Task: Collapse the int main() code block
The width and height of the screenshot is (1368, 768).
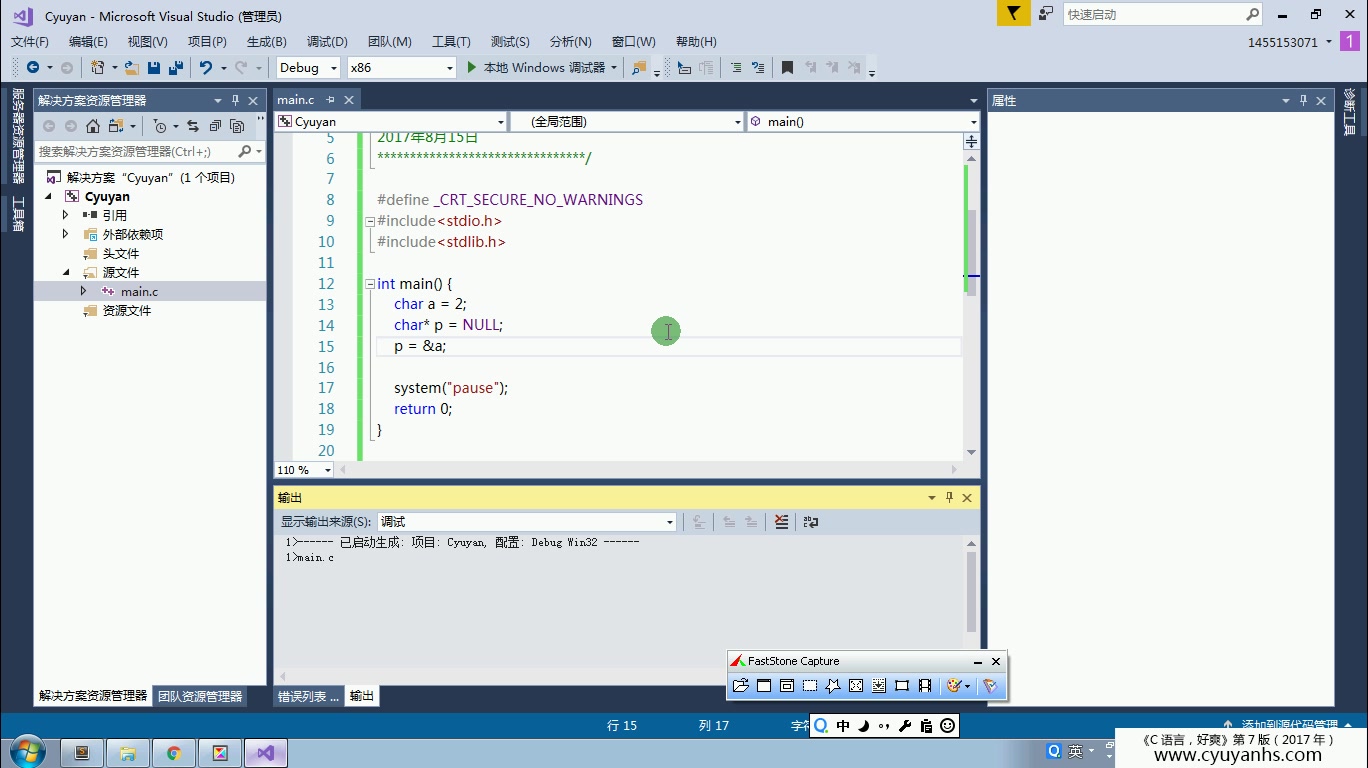Action: (370, 284)
